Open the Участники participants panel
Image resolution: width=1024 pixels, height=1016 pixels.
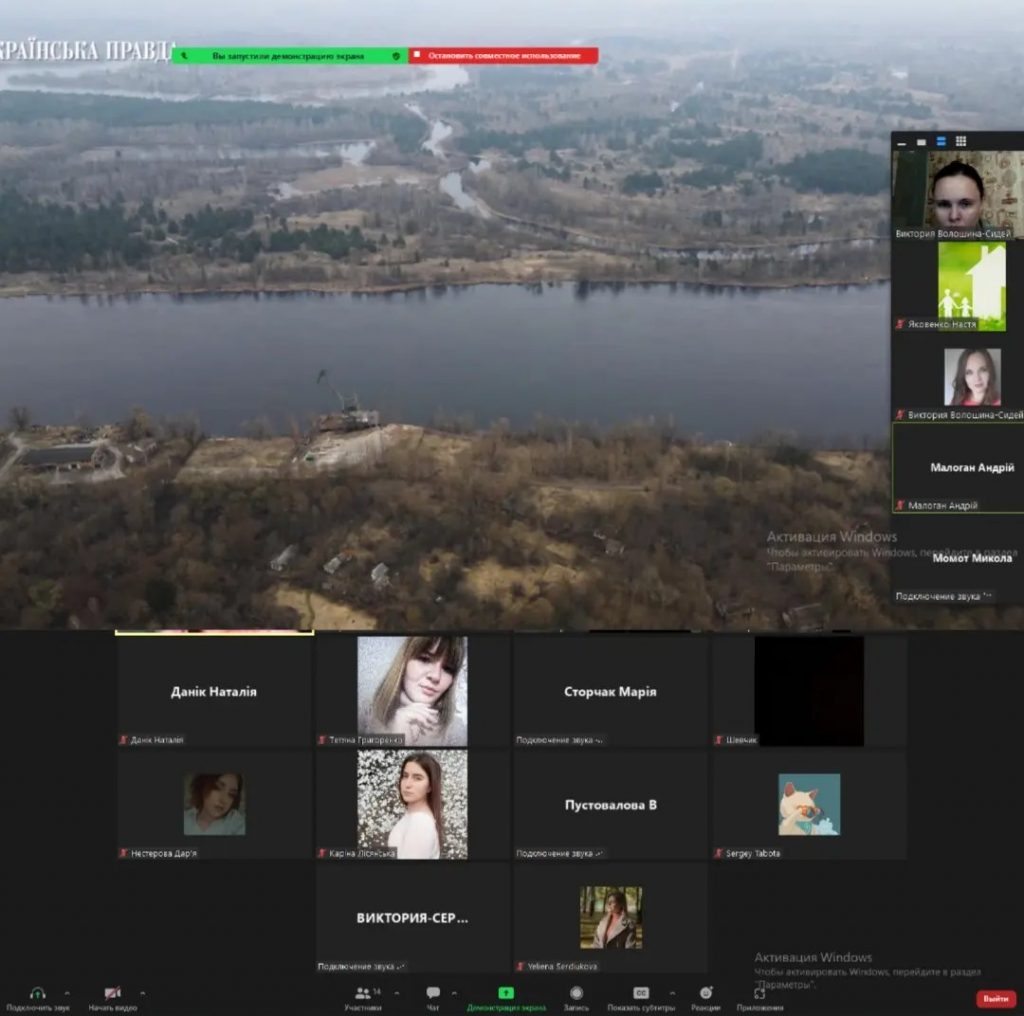(x=362, y=993)
